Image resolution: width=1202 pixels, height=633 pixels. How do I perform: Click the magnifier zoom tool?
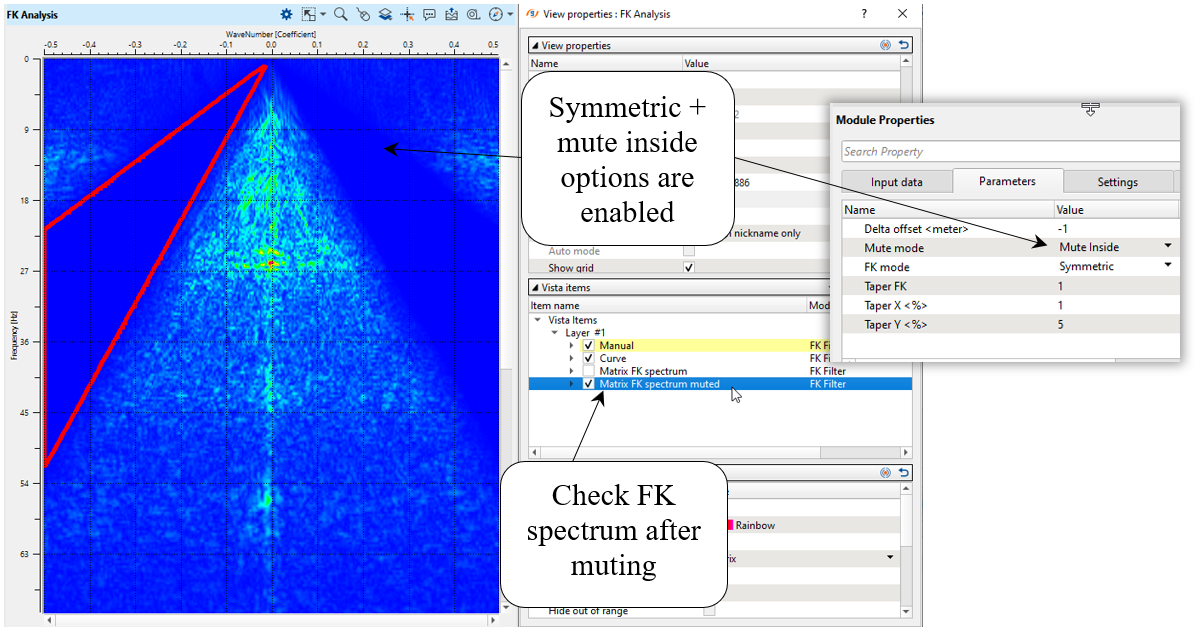(x=340, y=14)
